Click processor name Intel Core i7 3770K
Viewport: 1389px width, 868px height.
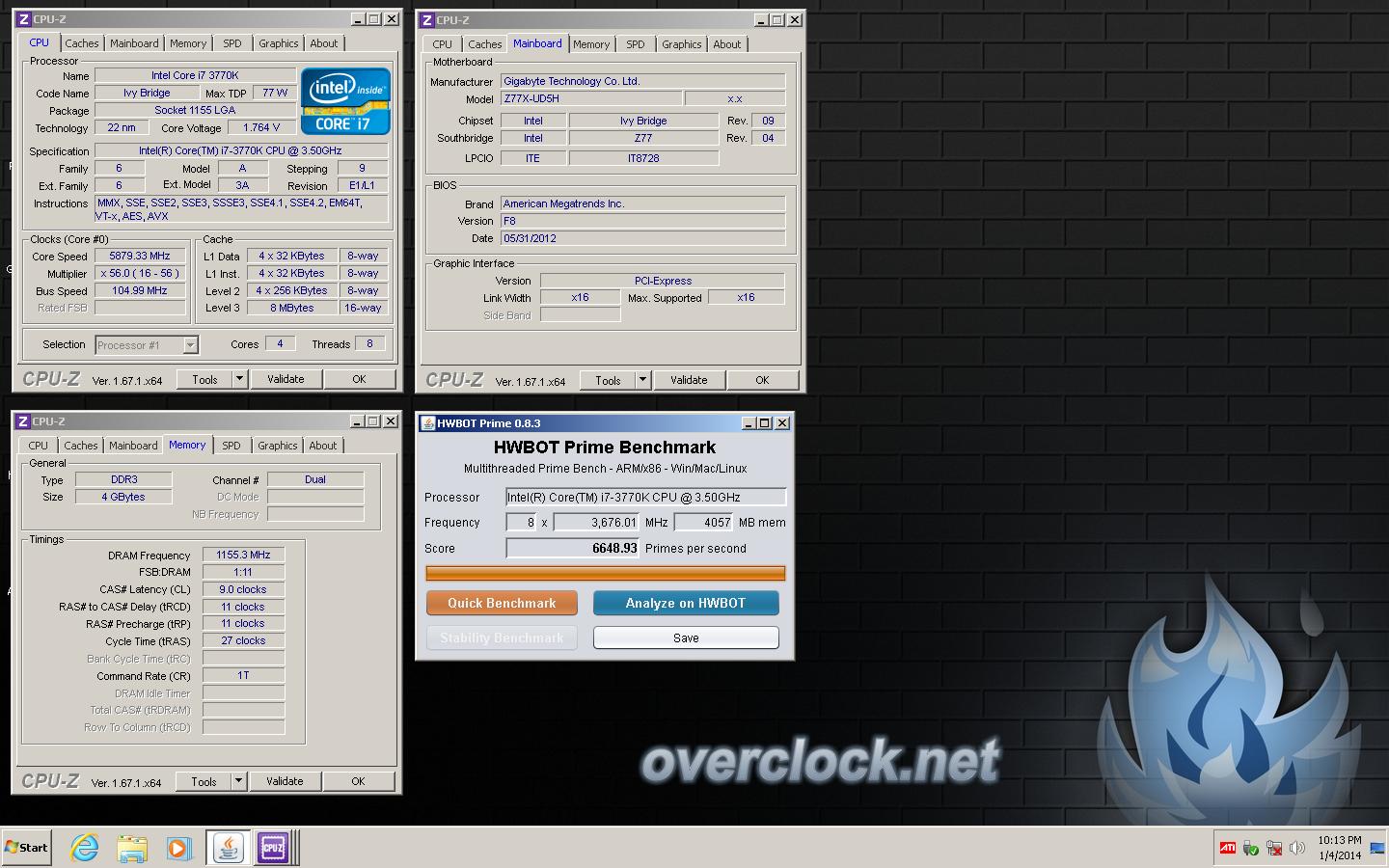[195, 75]
